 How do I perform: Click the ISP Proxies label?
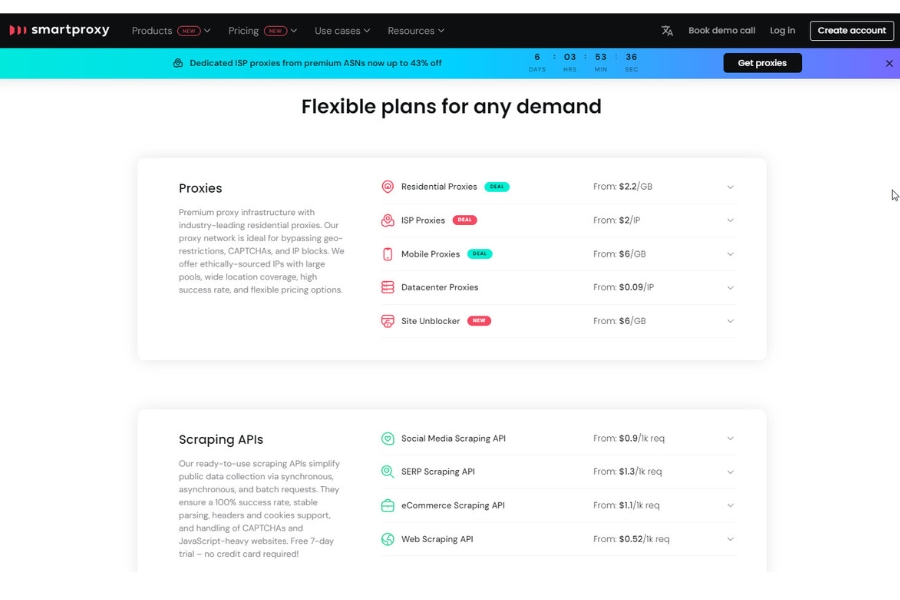pyautogui.click(x=423, y=220)
